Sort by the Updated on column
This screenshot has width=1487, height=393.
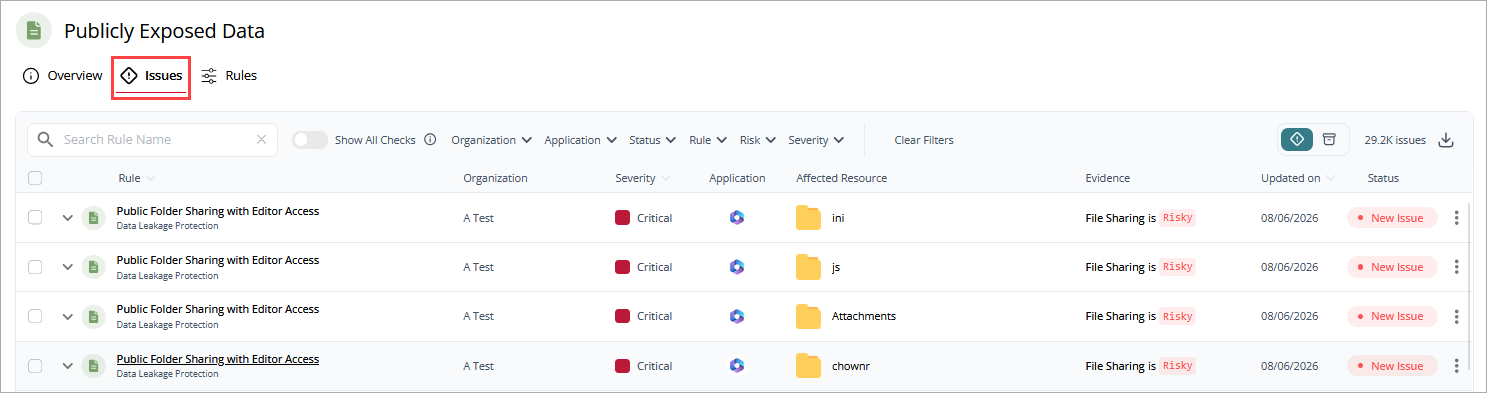1298,178
